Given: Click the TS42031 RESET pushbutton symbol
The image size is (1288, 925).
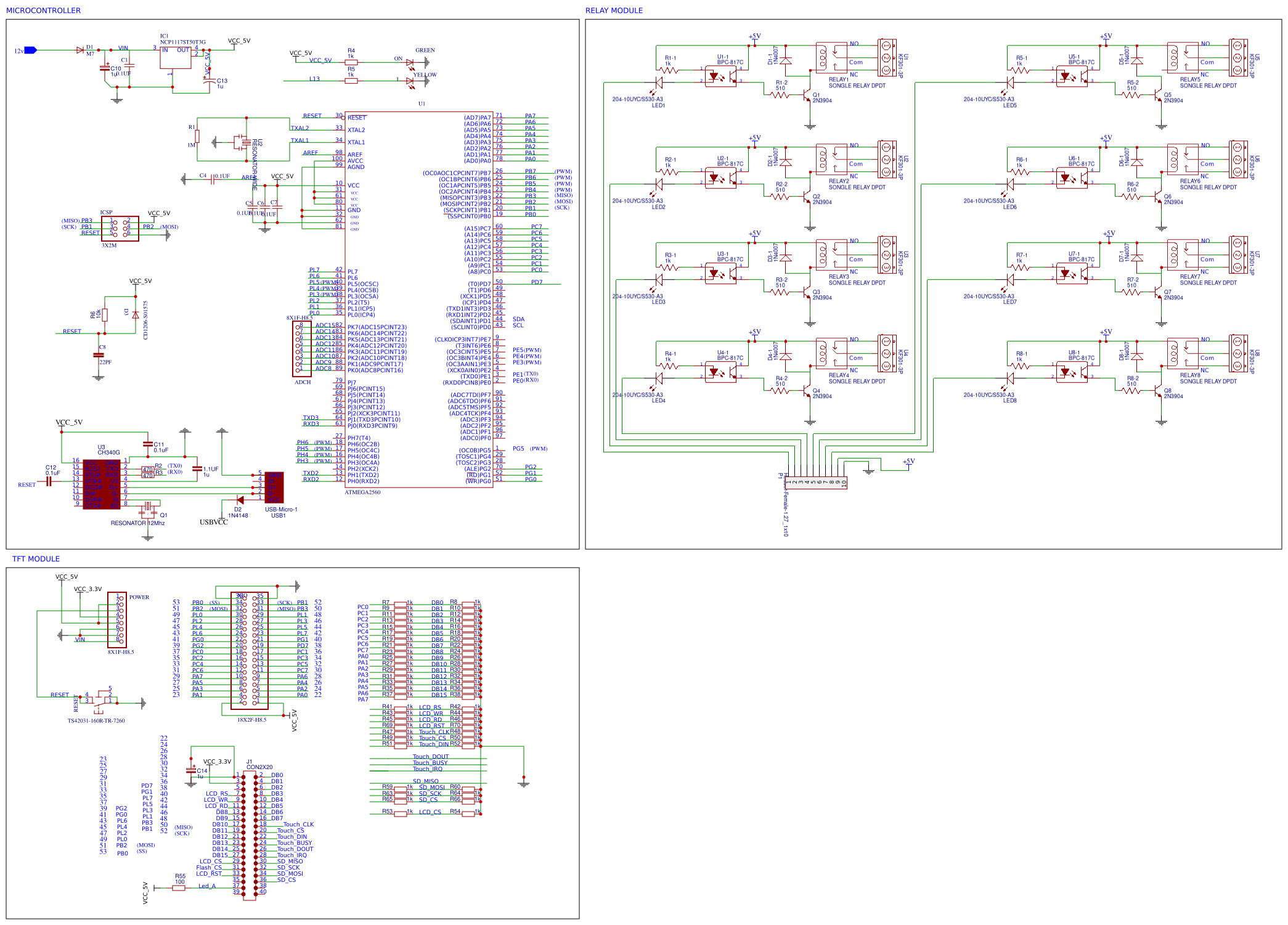Looking at the screenshot, I should pos(99,701).
